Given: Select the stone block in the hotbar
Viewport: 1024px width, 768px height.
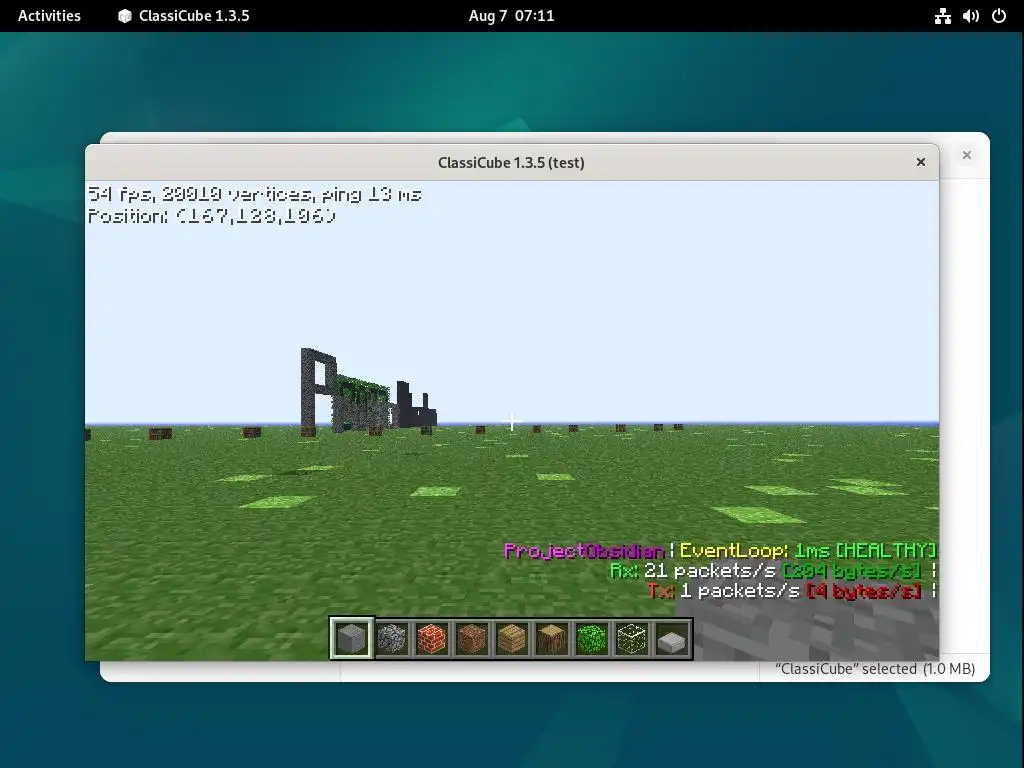Looking at the screenshot, I should (351, 638).
